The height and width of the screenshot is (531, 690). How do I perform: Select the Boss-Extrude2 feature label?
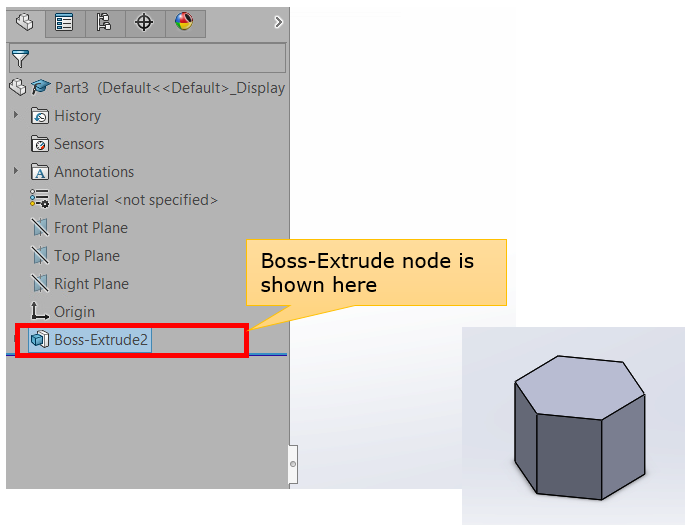click(101, 340)
